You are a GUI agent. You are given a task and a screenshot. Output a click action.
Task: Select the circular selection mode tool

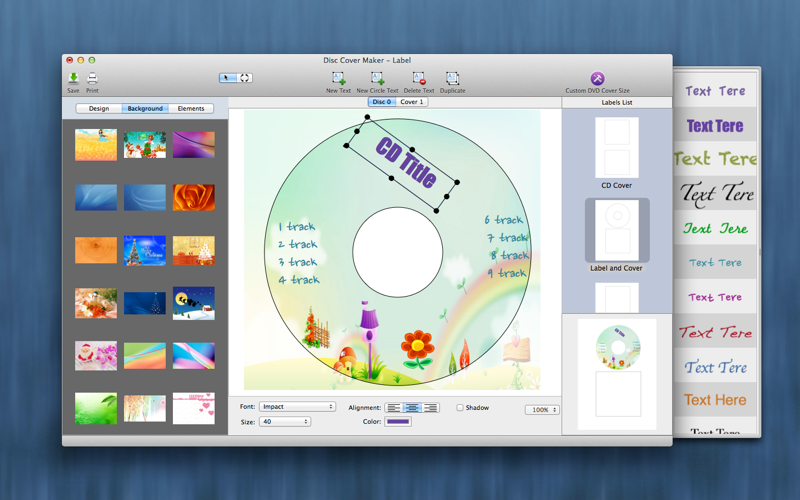pyautogui.click(x=244, y=78)
